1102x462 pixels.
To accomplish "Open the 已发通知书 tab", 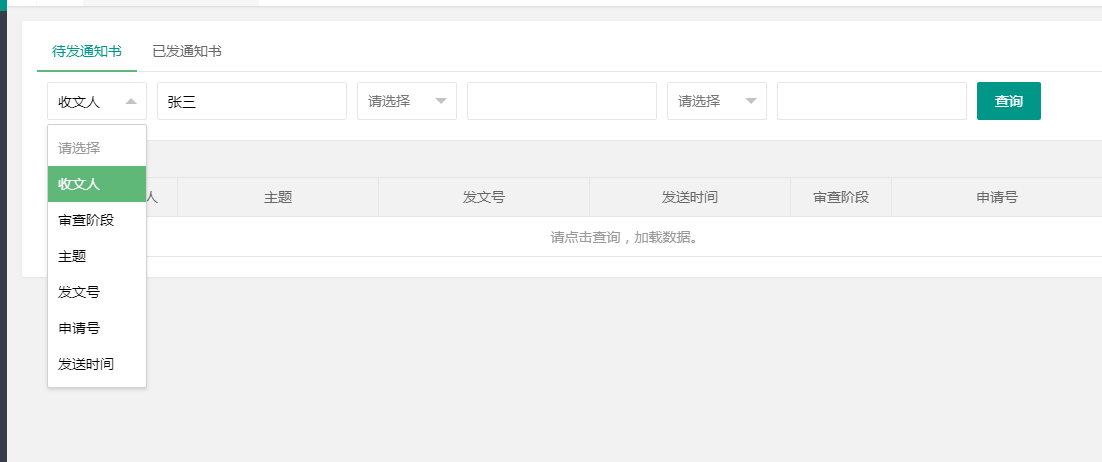I will pos(187,51).
